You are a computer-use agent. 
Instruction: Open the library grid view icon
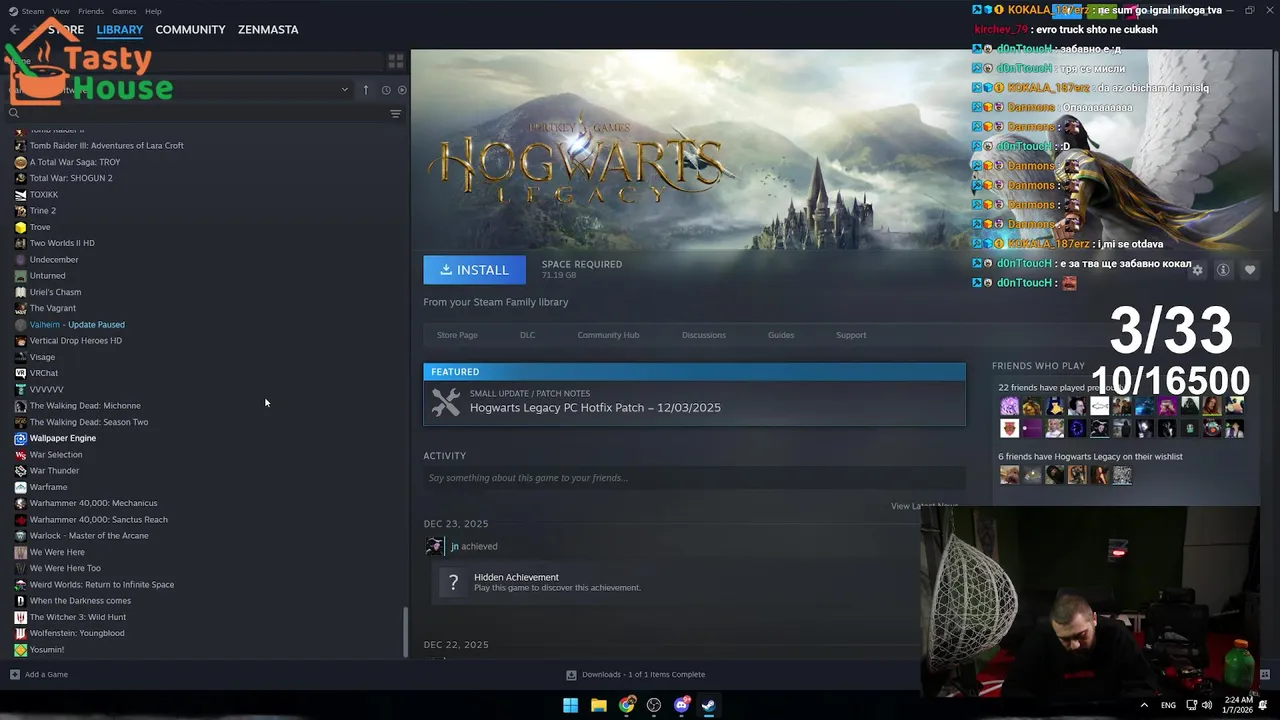pyautogui.click(x=396, y=62)
